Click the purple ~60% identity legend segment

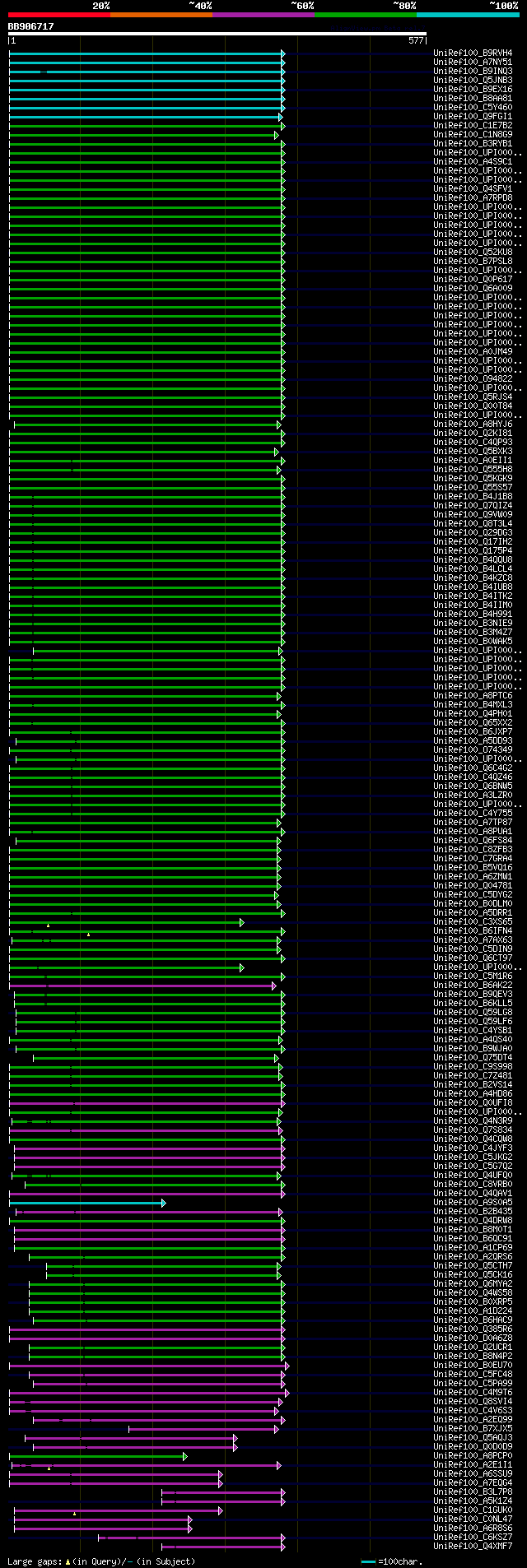click(x=263, y=14)
